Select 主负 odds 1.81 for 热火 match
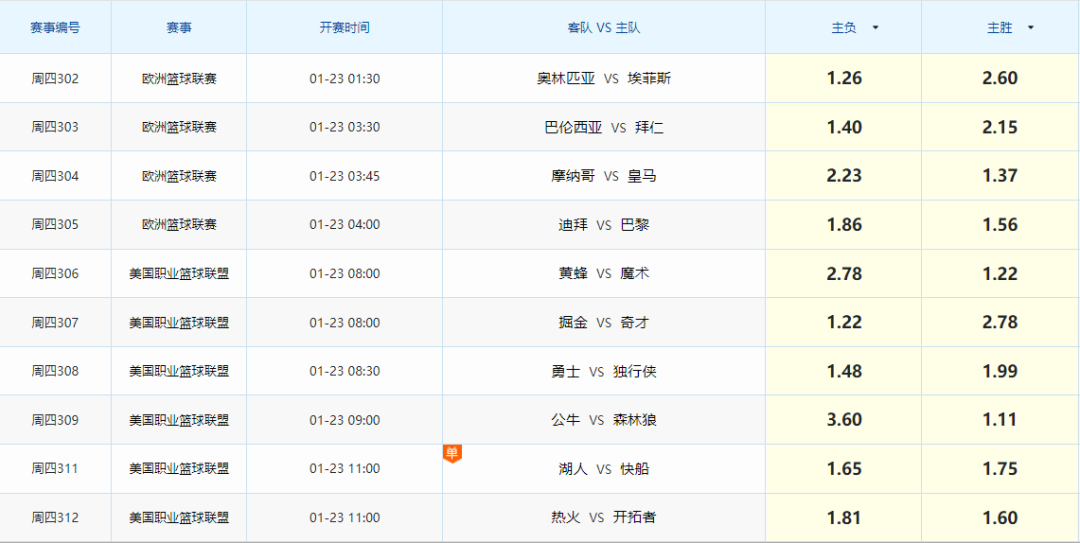This screenshot has height=543, width=1080. pyautogui.click(x=844, y=518)
